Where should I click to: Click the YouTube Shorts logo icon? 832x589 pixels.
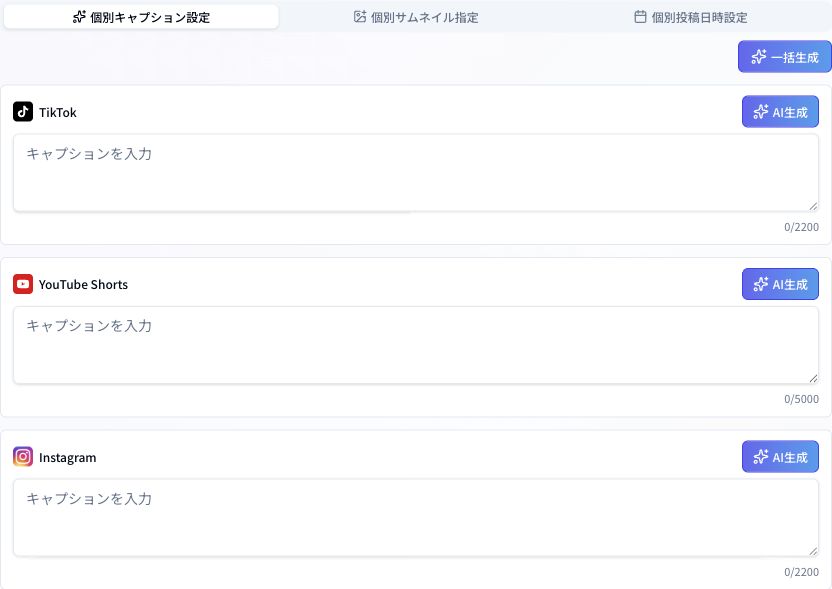click(23, 284)
